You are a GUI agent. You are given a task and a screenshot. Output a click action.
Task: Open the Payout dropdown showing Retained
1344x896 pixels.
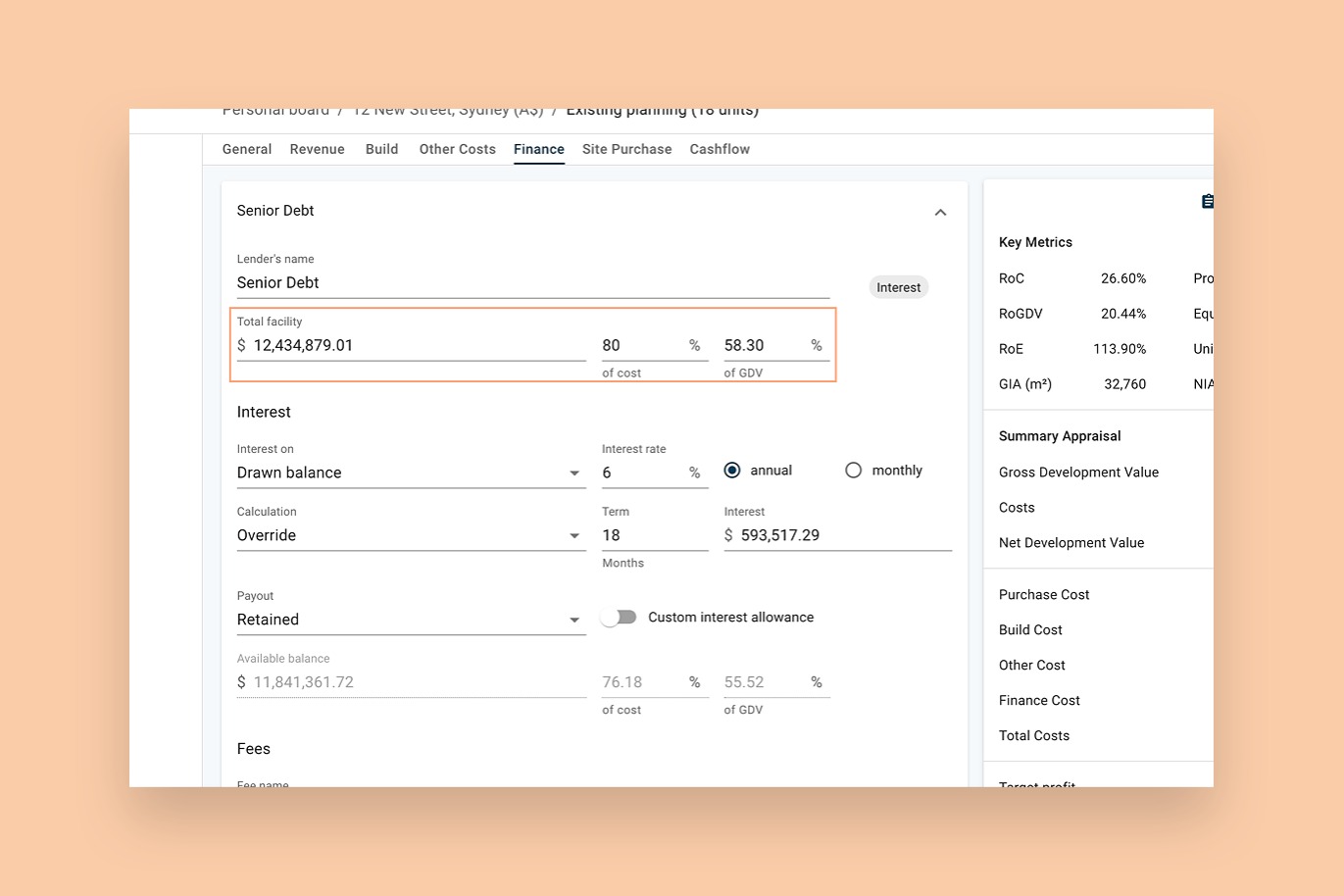(574, 620)
